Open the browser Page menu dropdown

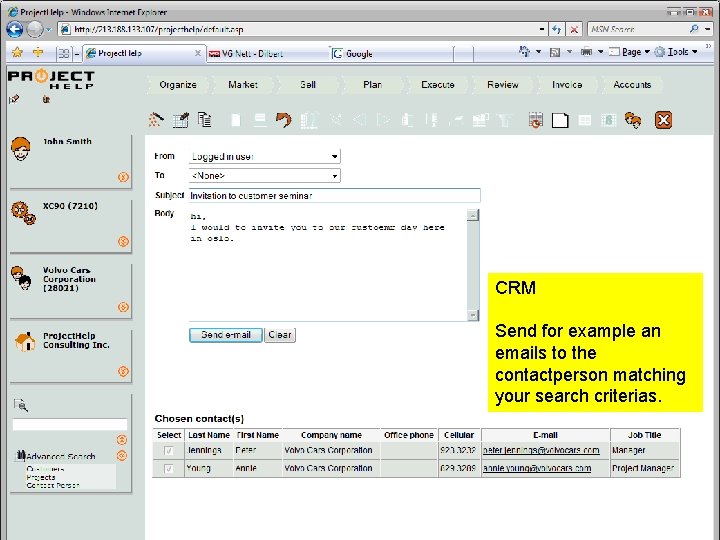tap(630, 52)
